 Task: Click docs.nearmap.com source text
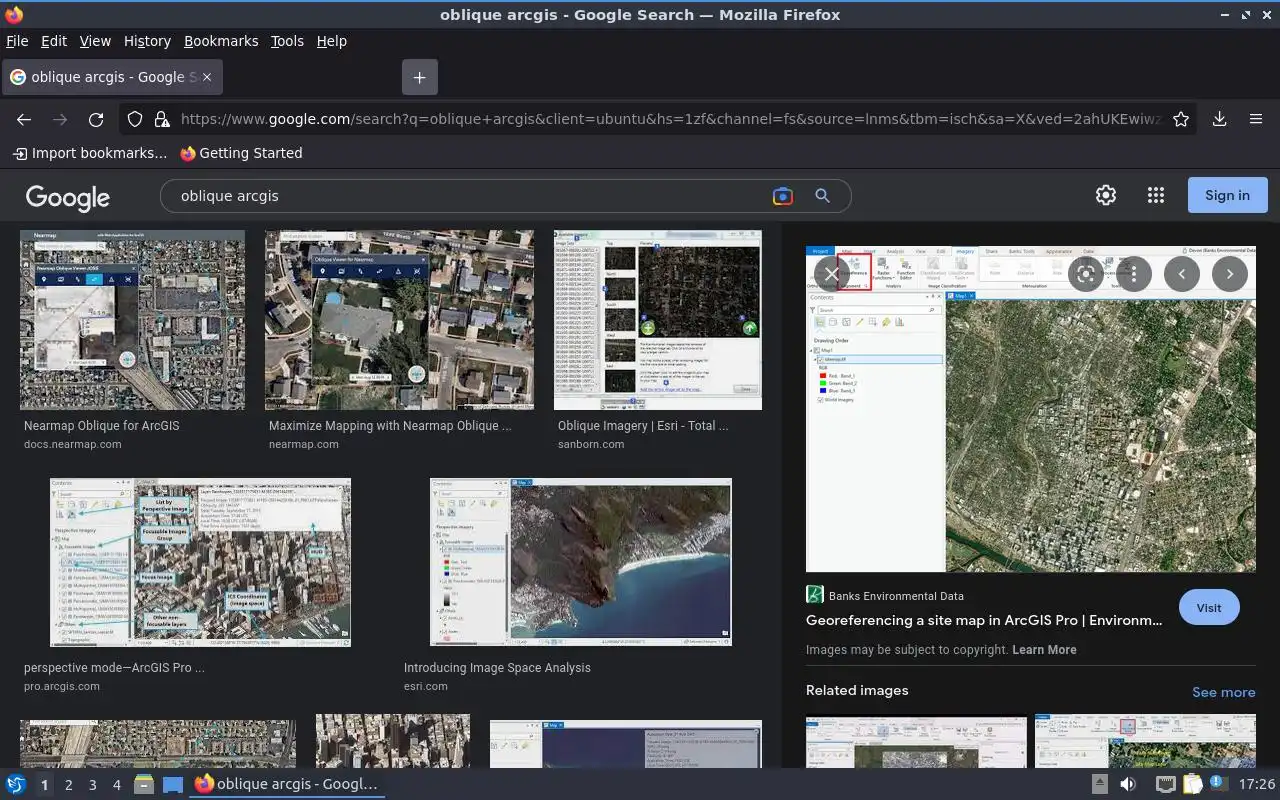[x=73, y=444]
